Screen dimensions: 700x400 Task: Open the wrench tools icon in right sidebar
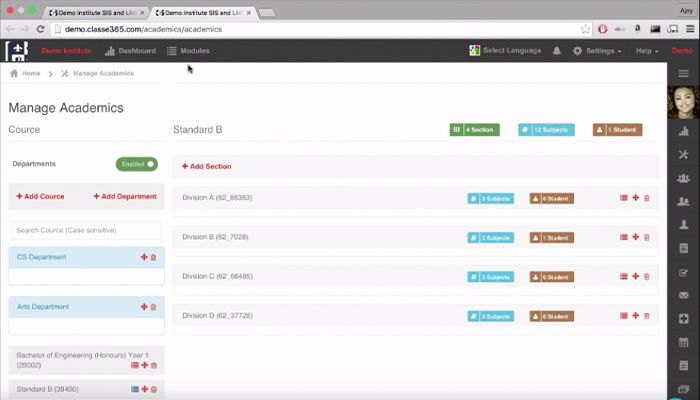point(683,154)
